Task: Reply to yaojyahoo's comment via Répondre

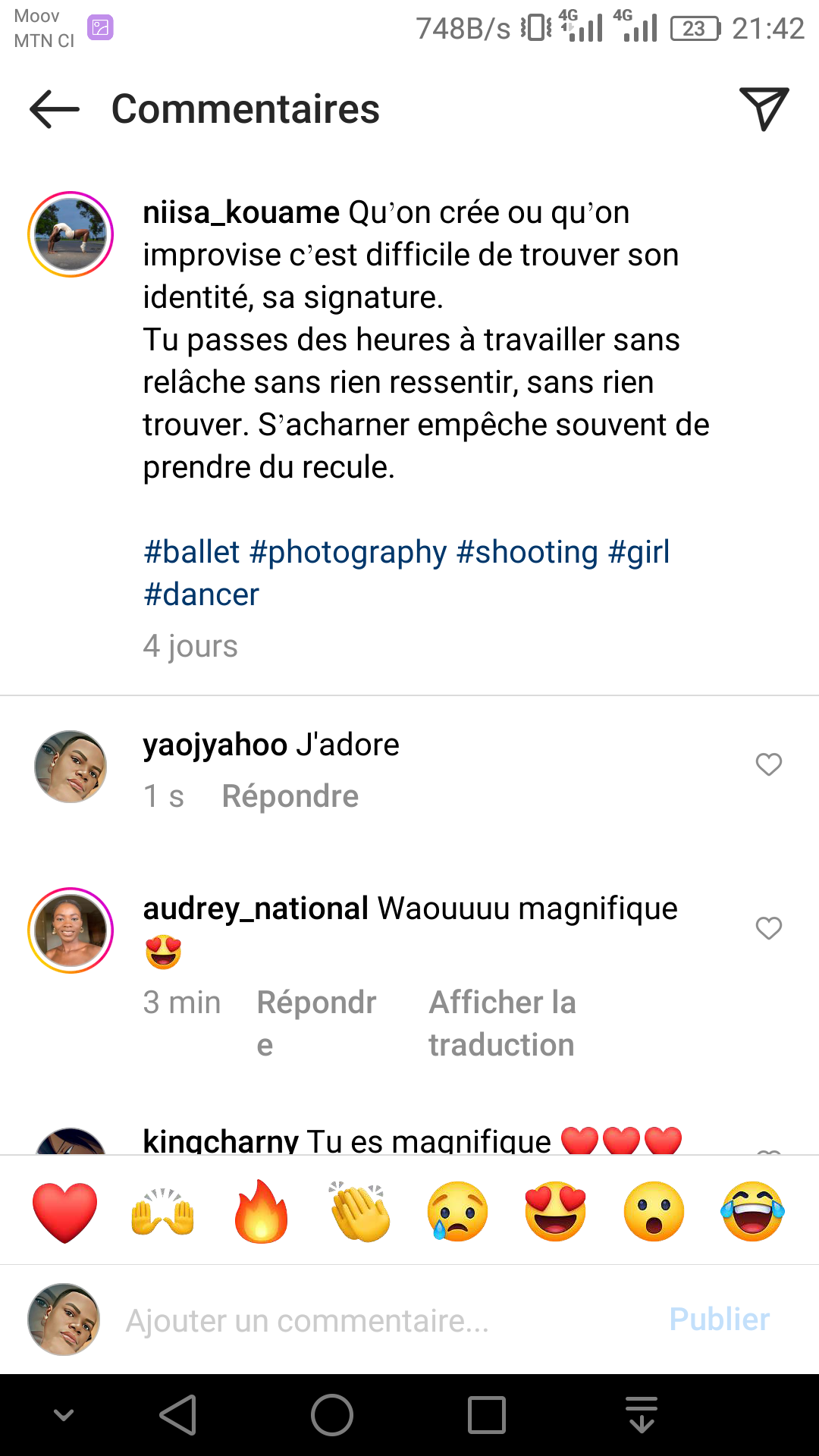Action: click(x=290, y=796)
